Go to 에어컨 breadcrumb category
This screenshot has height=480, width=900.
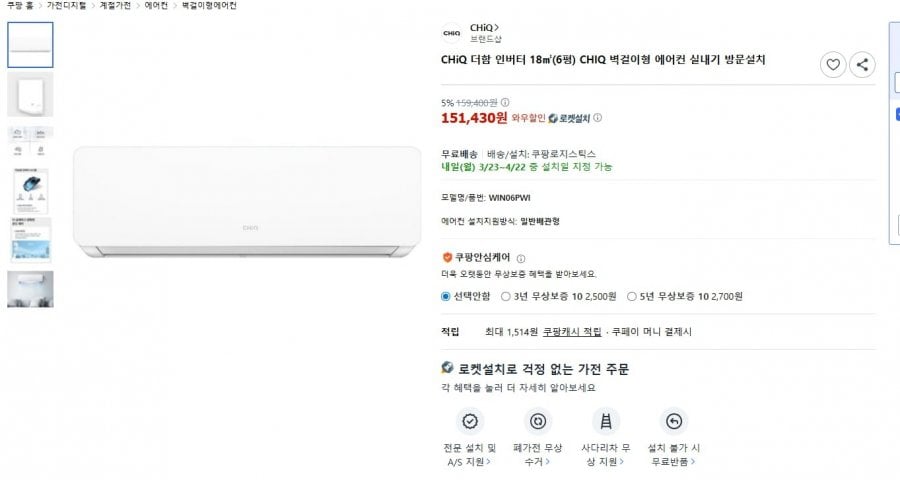156,6
